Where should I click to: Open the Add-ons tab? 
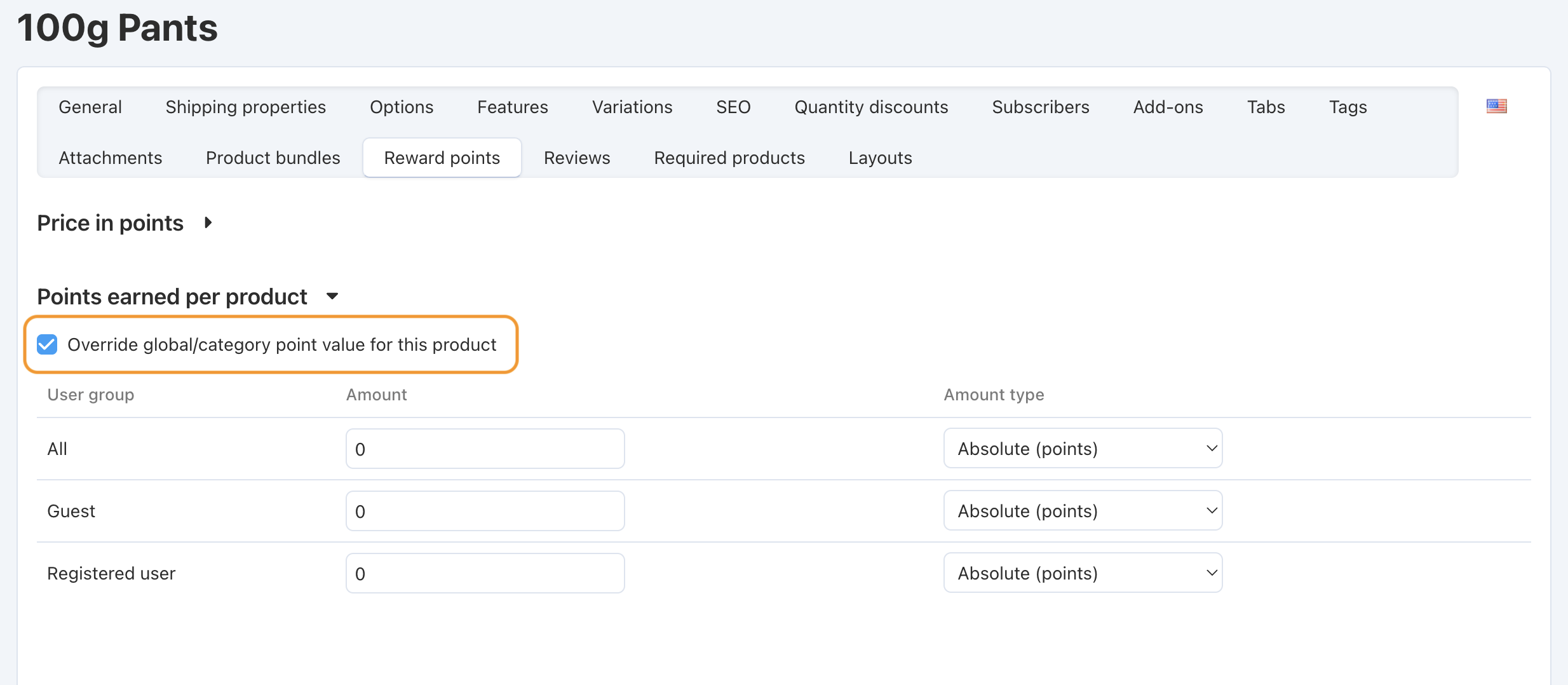(x=1168, y=107)
